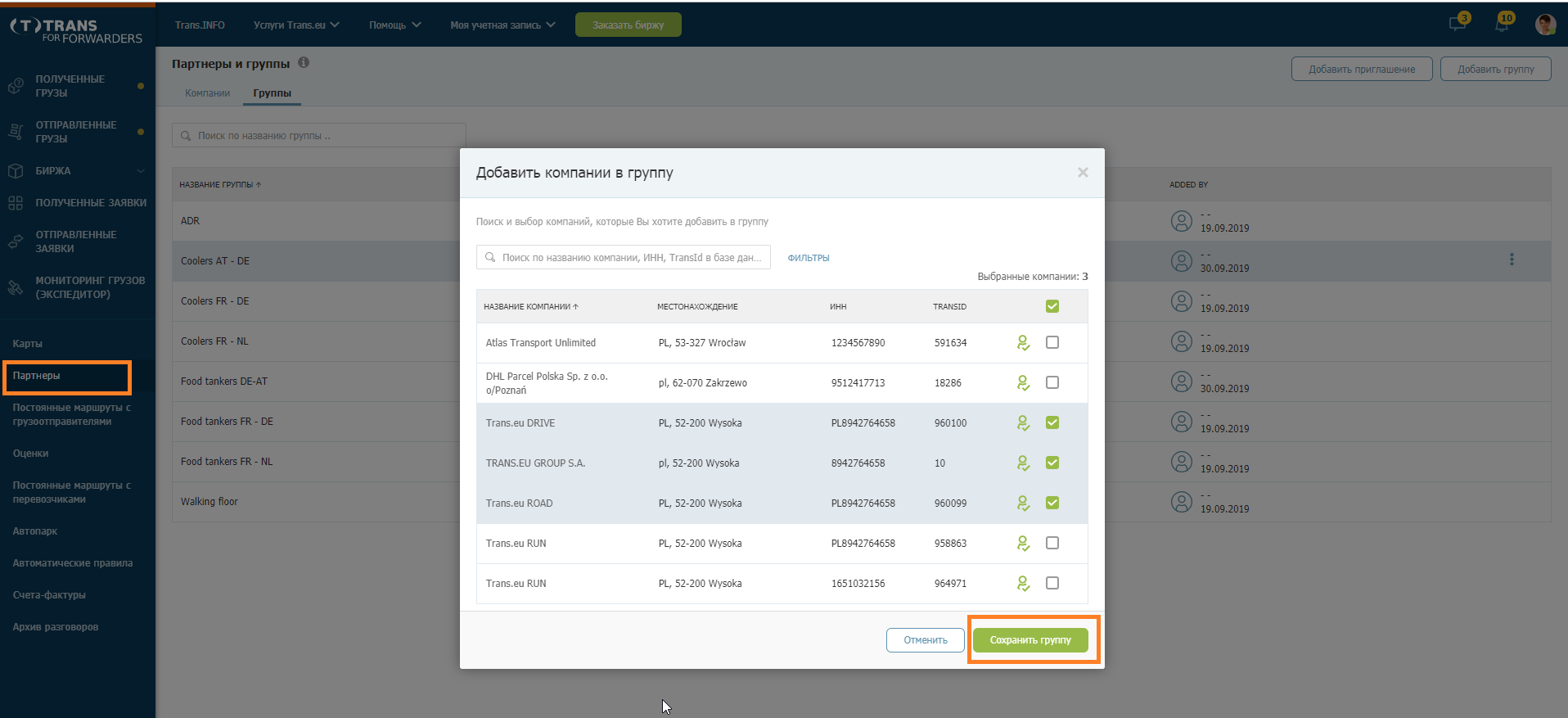Click partner status icon for DHL Parcel Polska

pos(1023,382)
